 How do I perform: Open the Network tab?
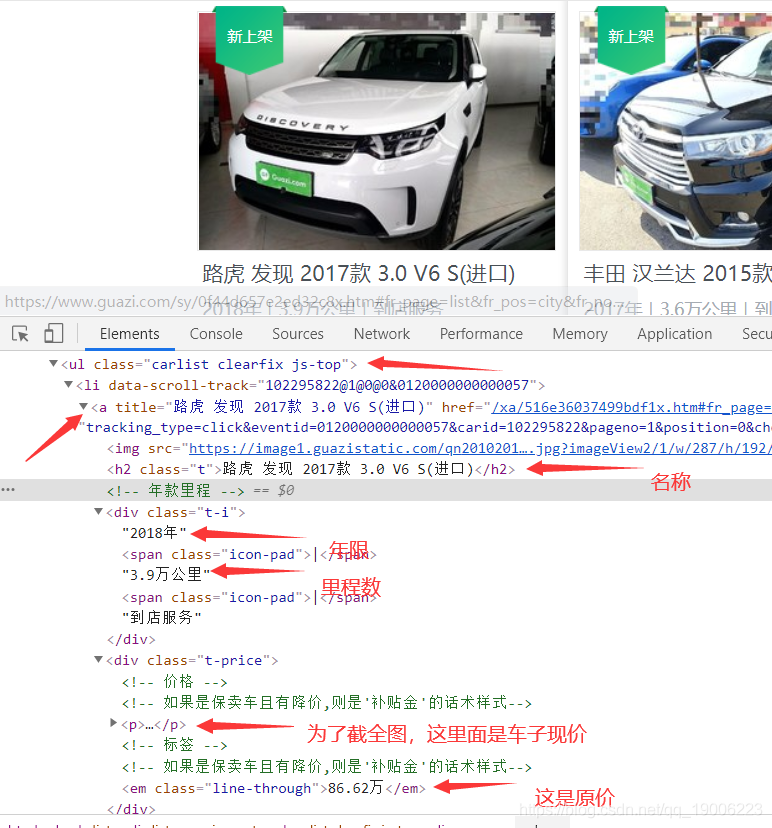[x=382, y=334]
